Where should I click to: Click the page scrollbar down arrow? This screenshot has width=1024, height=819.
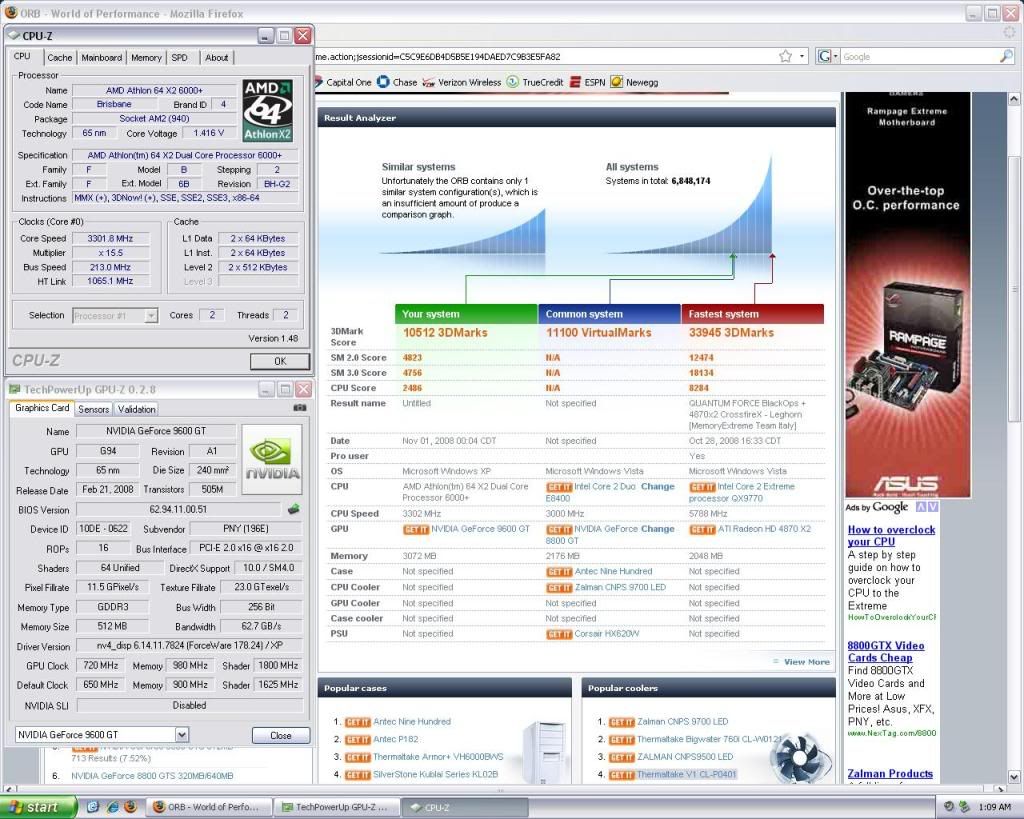coord(1014,777)
